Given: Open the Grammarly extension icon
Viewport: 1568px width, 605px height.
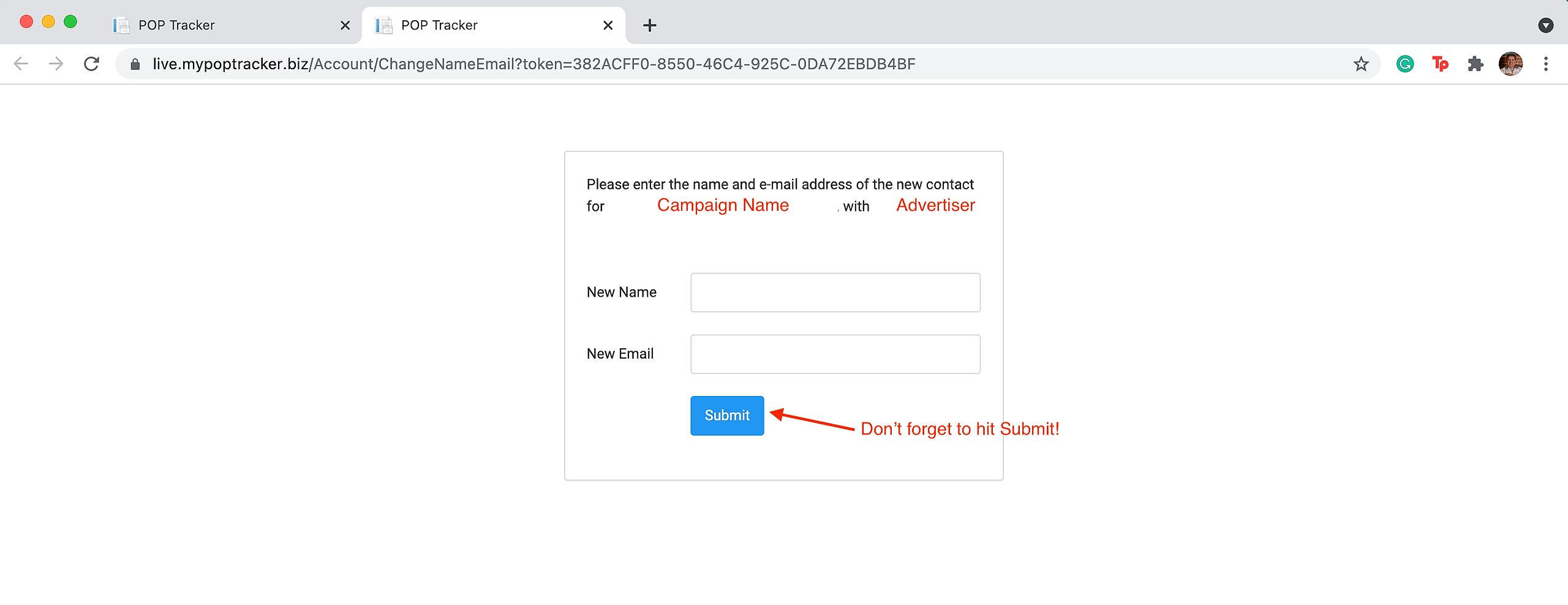Looking at the screenshot, I should [1405, 64].
